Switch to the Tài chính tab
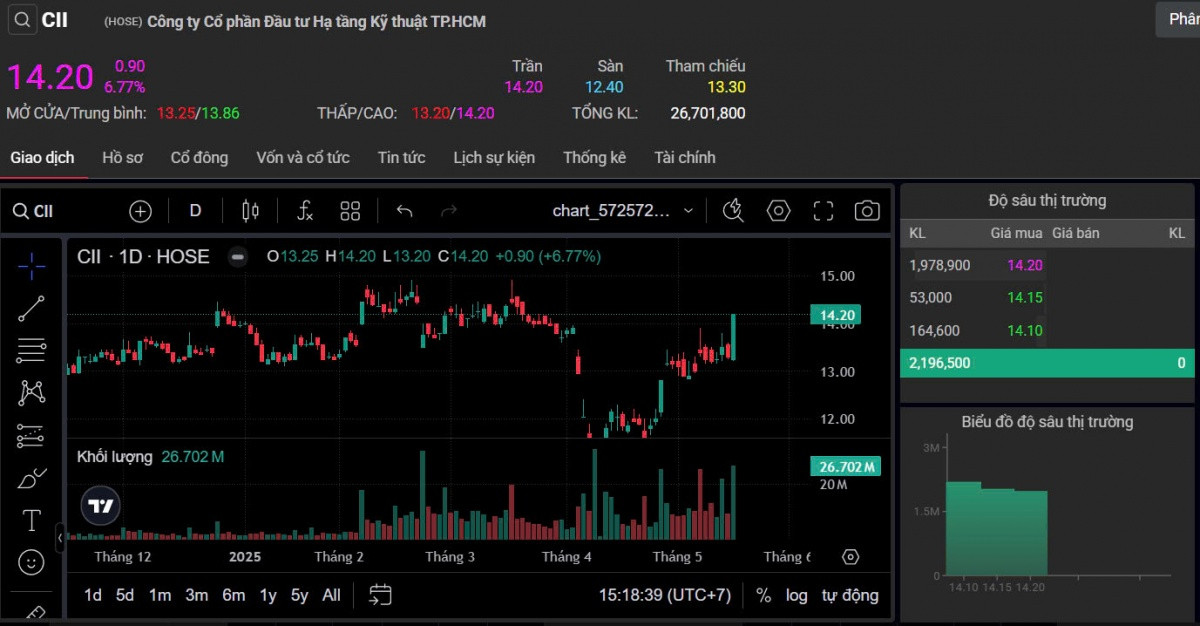 tap(685, 157)
